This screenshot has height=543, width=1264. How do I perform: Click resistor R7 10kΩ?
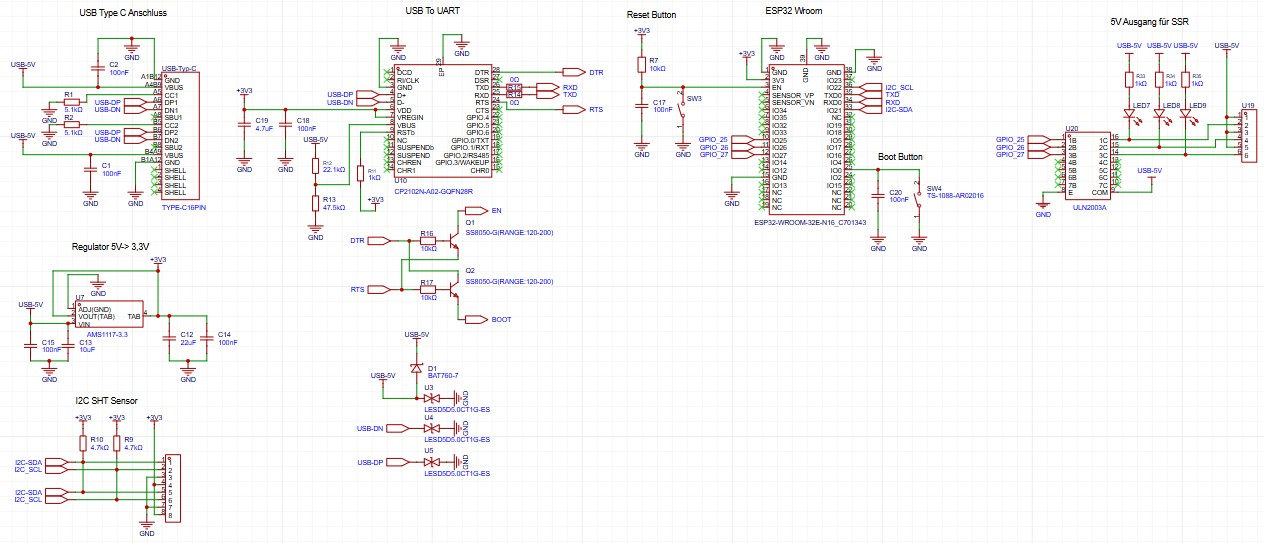pyautogui.click(x=641, y=66)
